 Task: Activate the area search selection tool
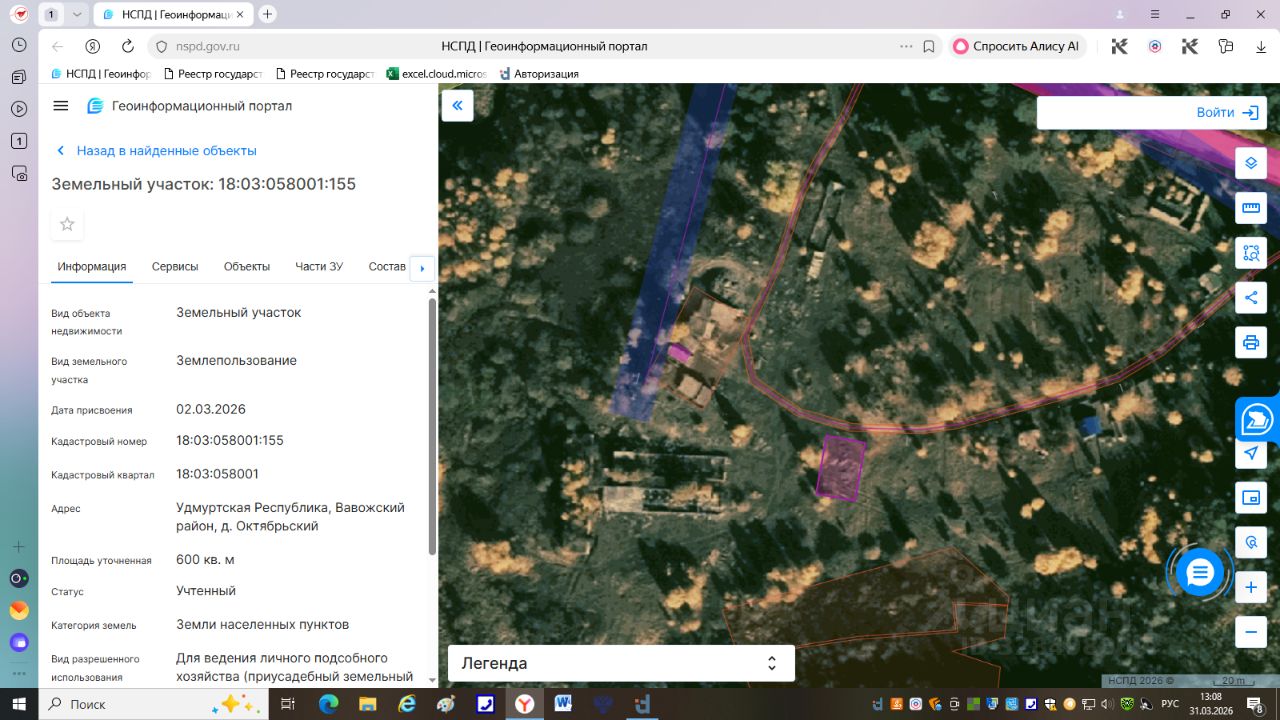1251,253
